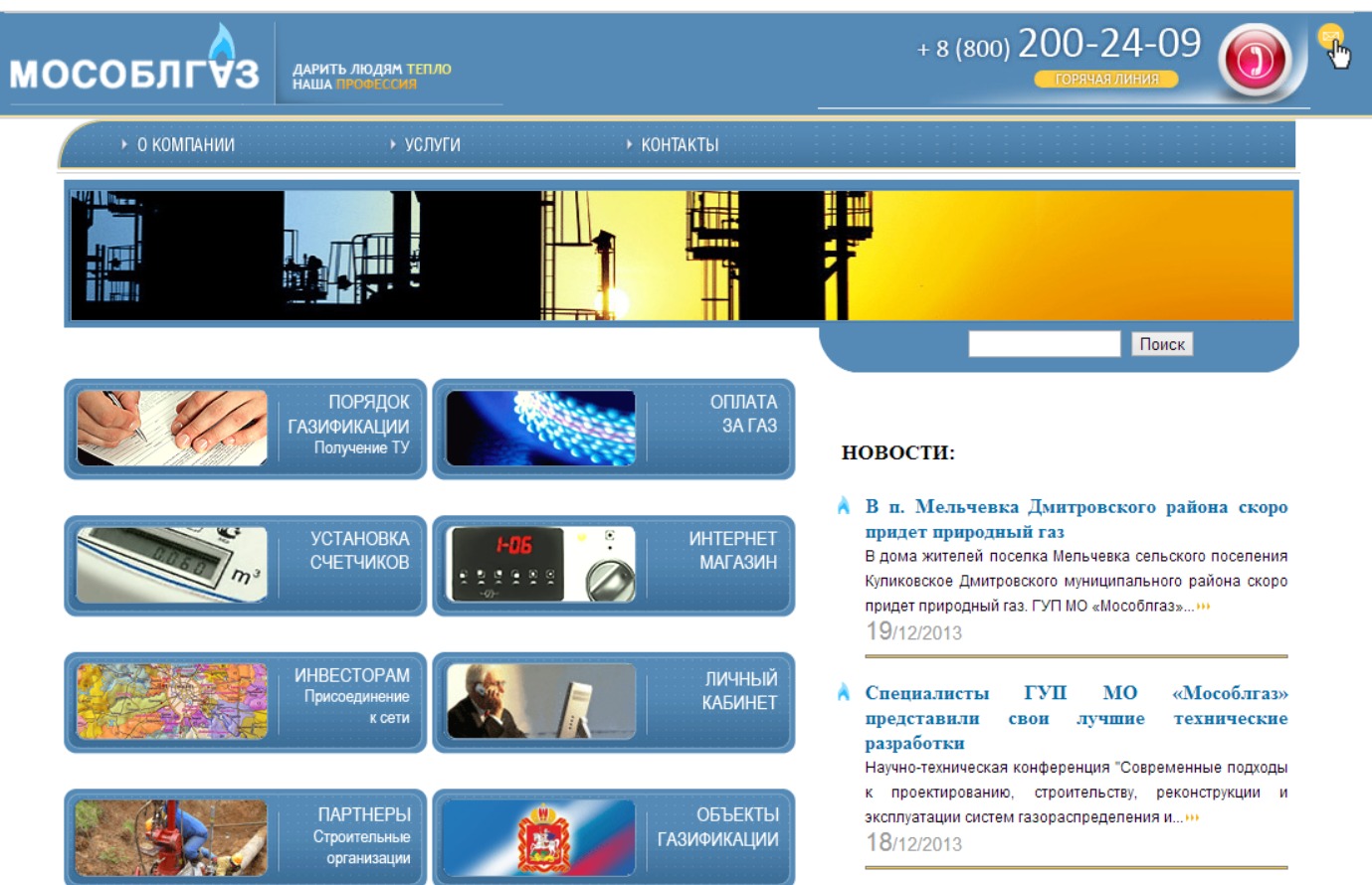Expand the Мельчевка news read-more arrows
This screenshot has width=1372, height=885.
tap(1203, 607)
